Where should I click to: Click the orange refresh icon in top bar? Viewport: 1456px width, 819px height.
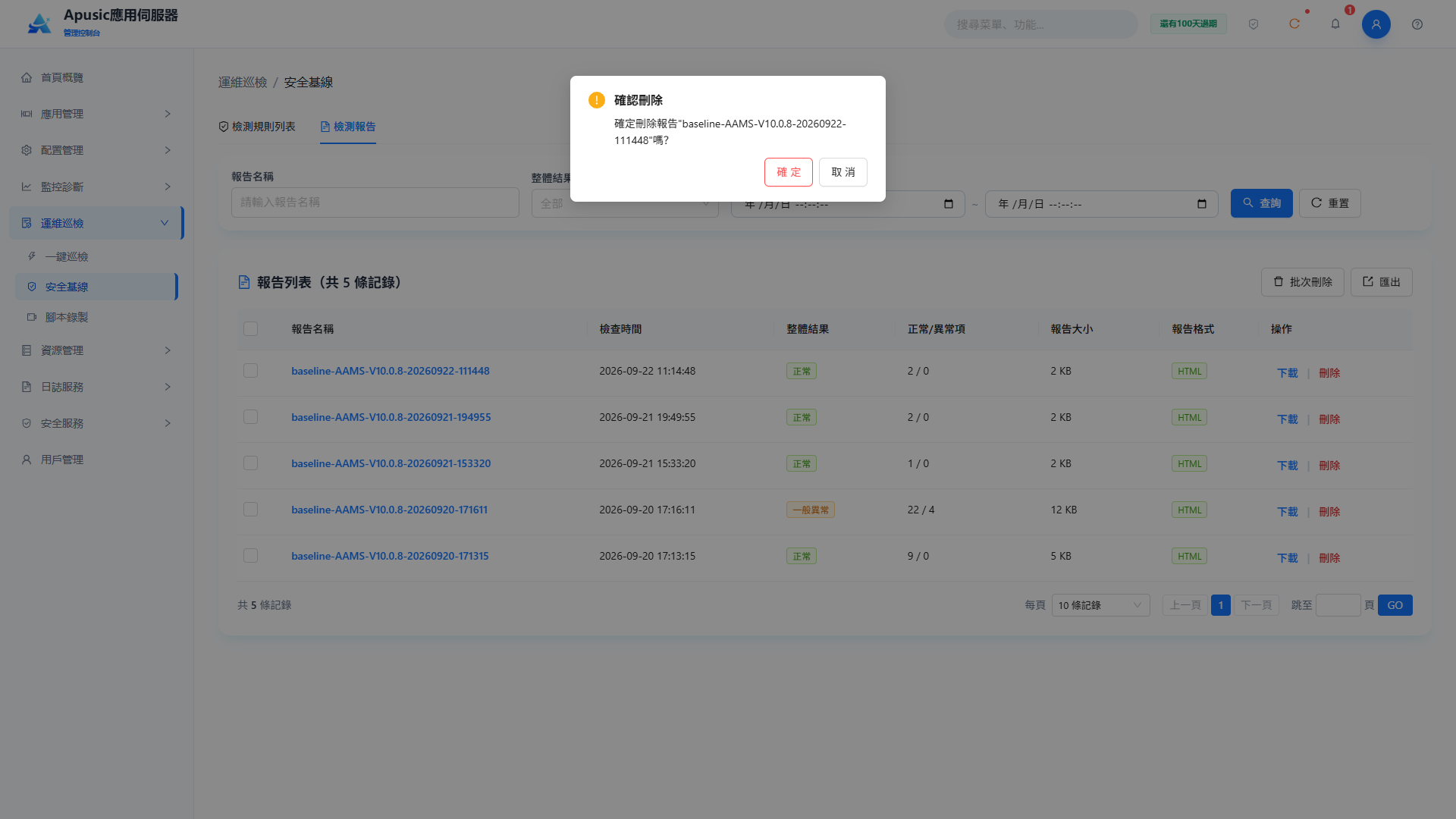click(x=1294, y=24)
